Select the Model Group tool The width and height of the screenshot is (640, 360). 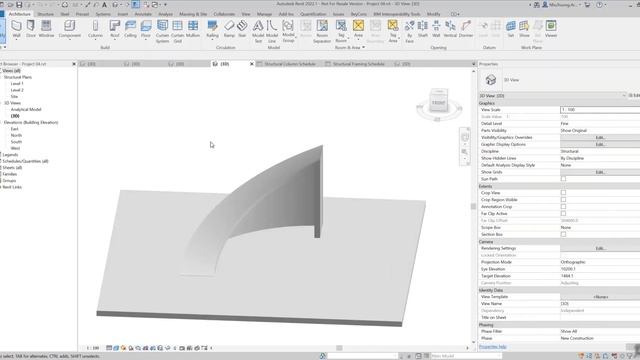(x=288, y=31)
